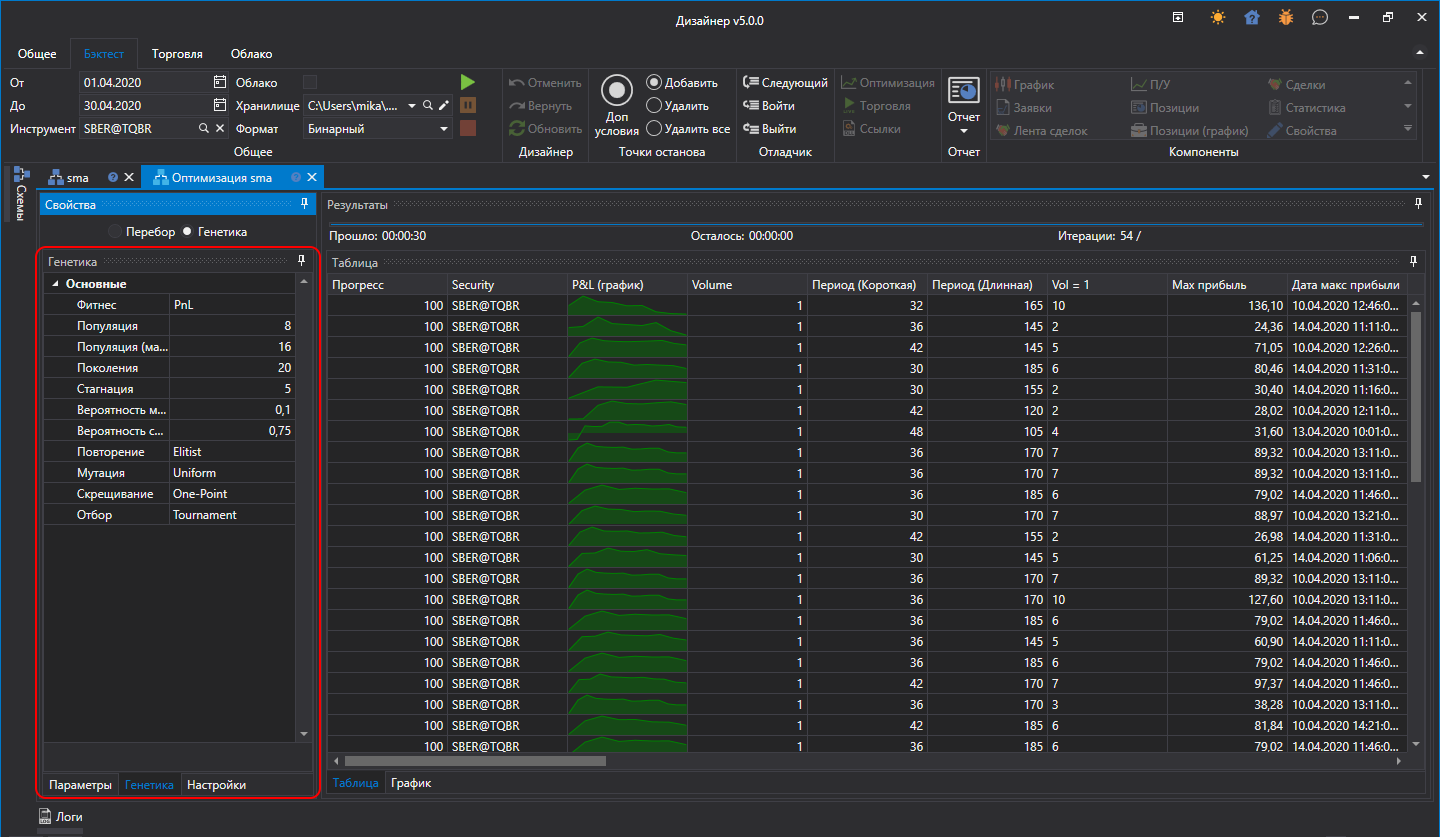The height and width of the screenshot is (837, 1440).
Task: Click the table's horizontal scrollbar thumb
Action: tap(474, 761)
